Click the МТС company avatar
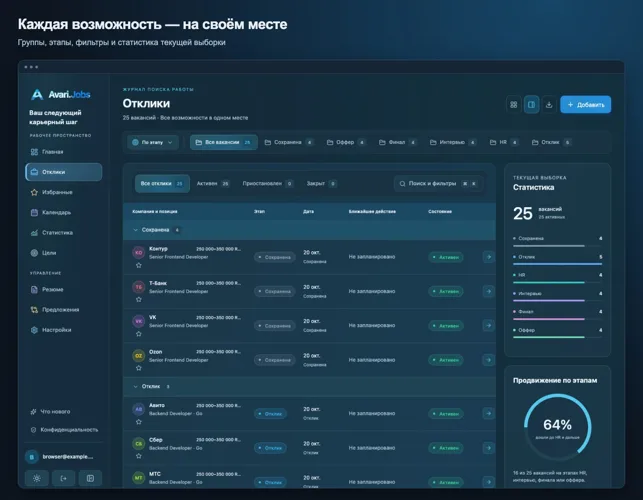Screen dimensions: 643x500 point(139,477)
